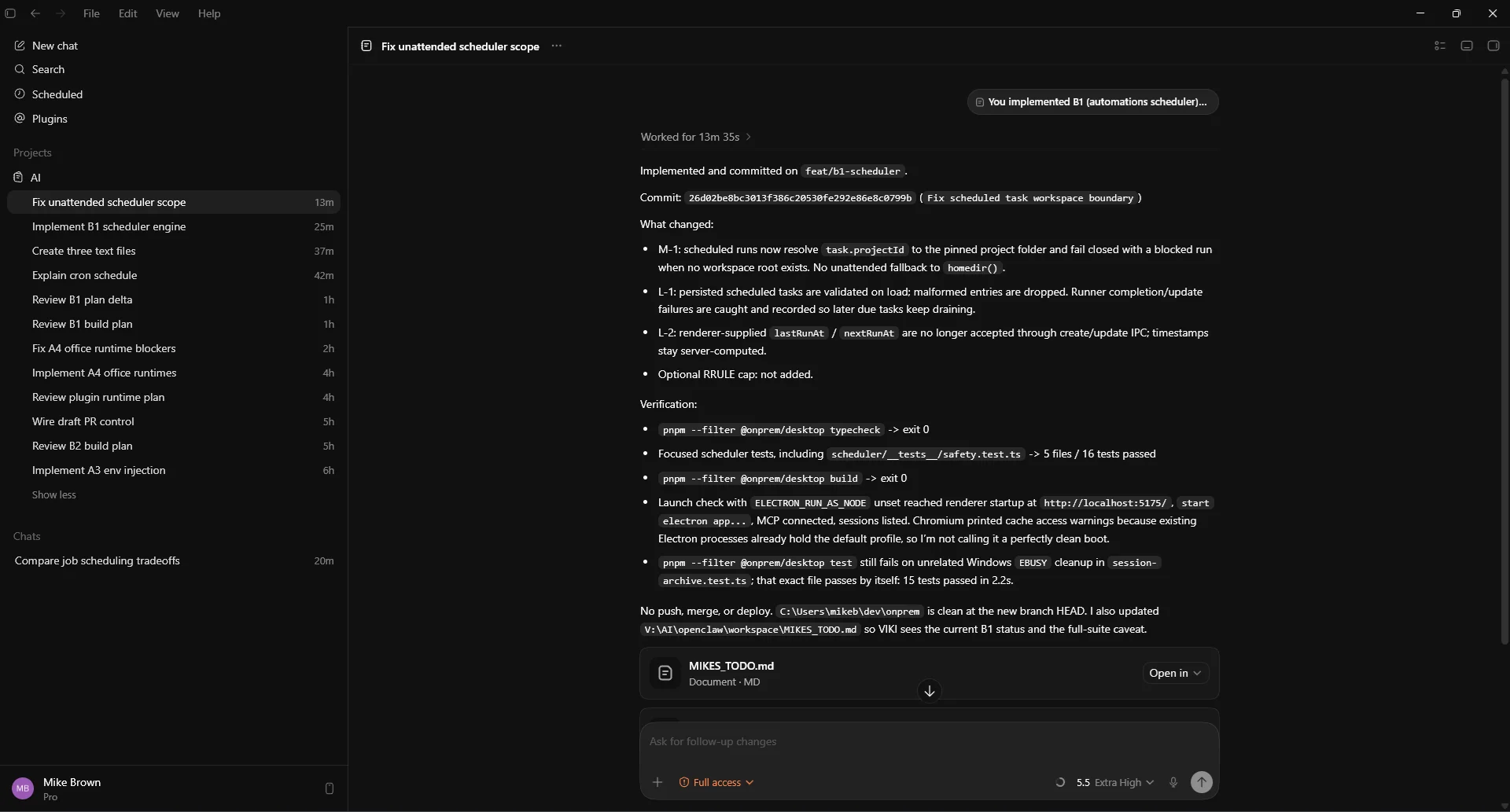Viewport: 1510px width, 812px height.
Task: Open the Full access permissions dropdown
Action: (716, 782)
